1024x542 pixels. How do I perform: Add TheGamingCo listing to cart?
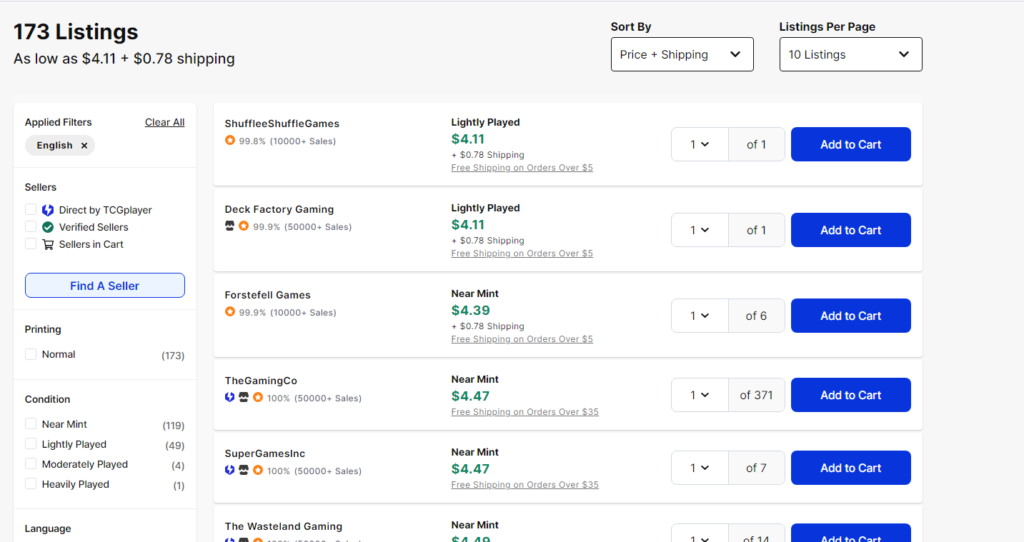[x=850, y=395]
